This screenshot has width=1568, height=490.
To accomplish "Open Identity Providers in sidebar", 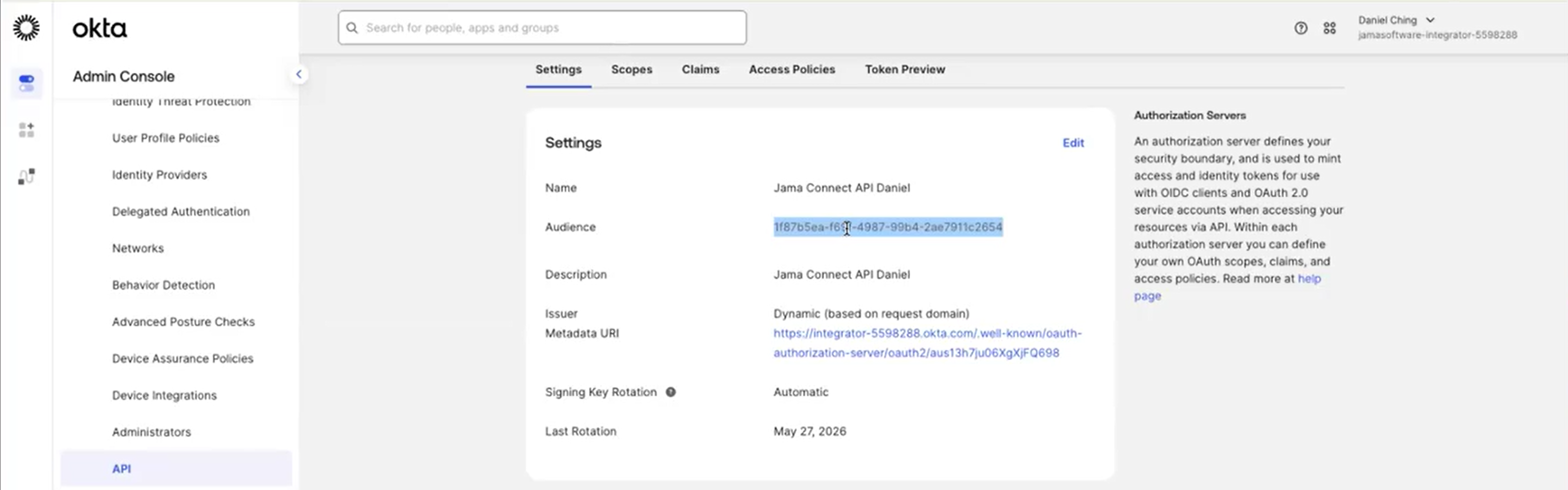I will (160, 175).
